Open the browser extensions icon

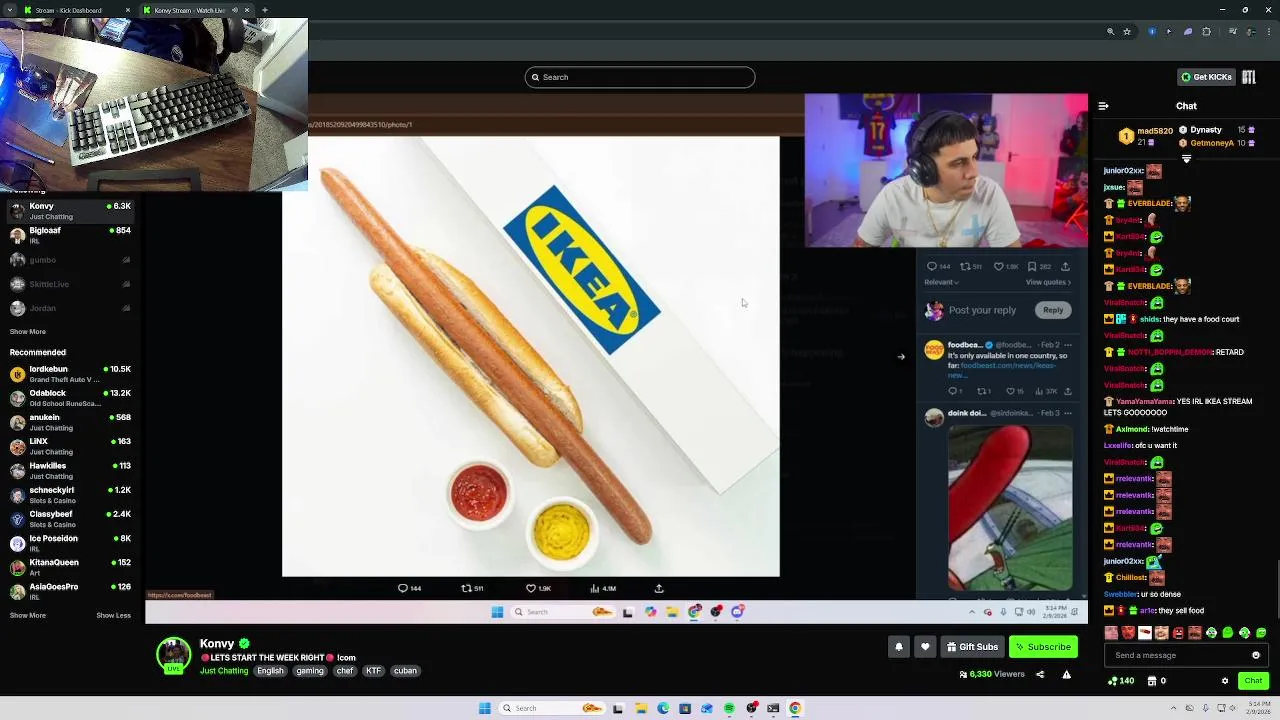click(1206, 32)
